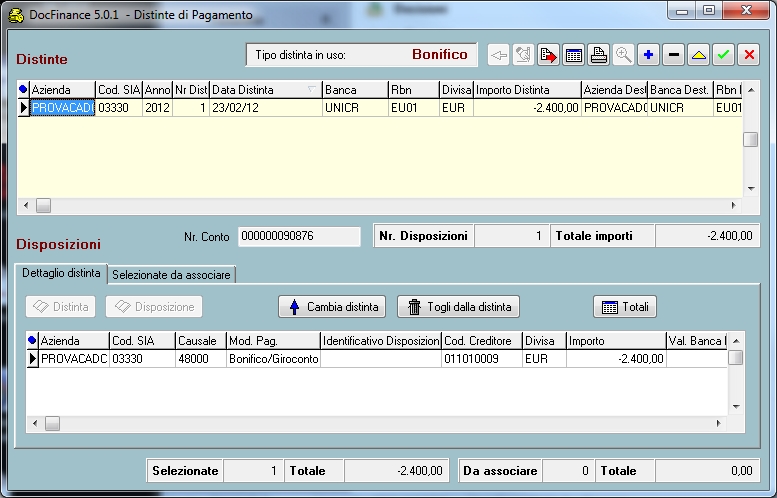Confirm with the green checkmark icon
The height and width of the screenshot is (498, 777).
(x=723, y=55)
